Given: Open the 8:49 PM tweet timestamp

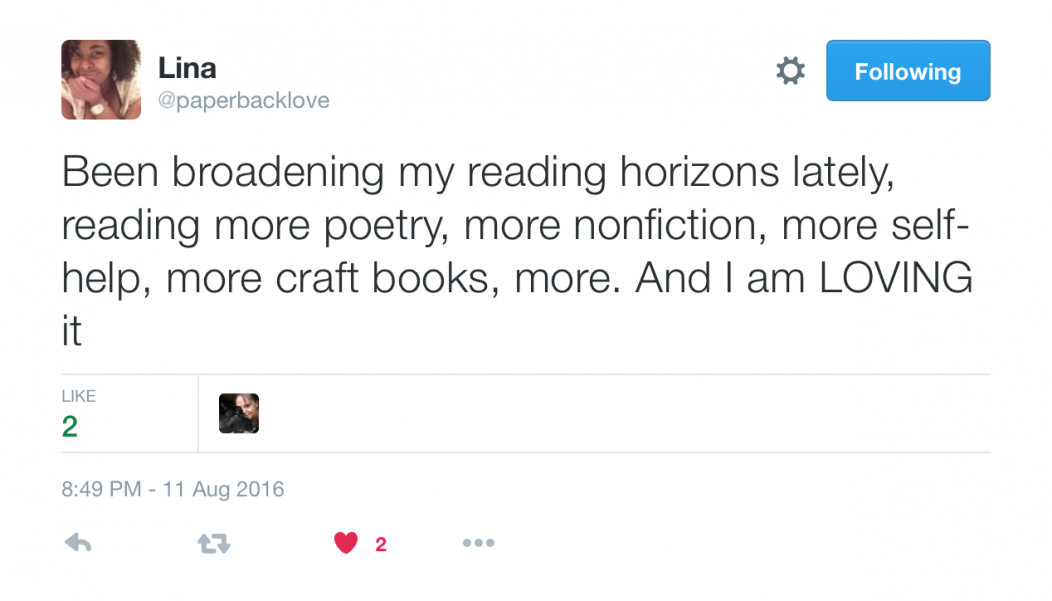Looking at the screenshot, I should click(173, 489).
